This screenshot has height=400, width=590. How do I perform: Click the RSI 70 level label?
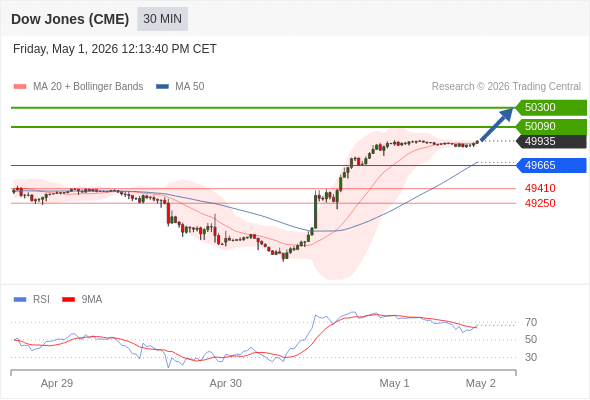pyautogui.click(x=531, y=322)
